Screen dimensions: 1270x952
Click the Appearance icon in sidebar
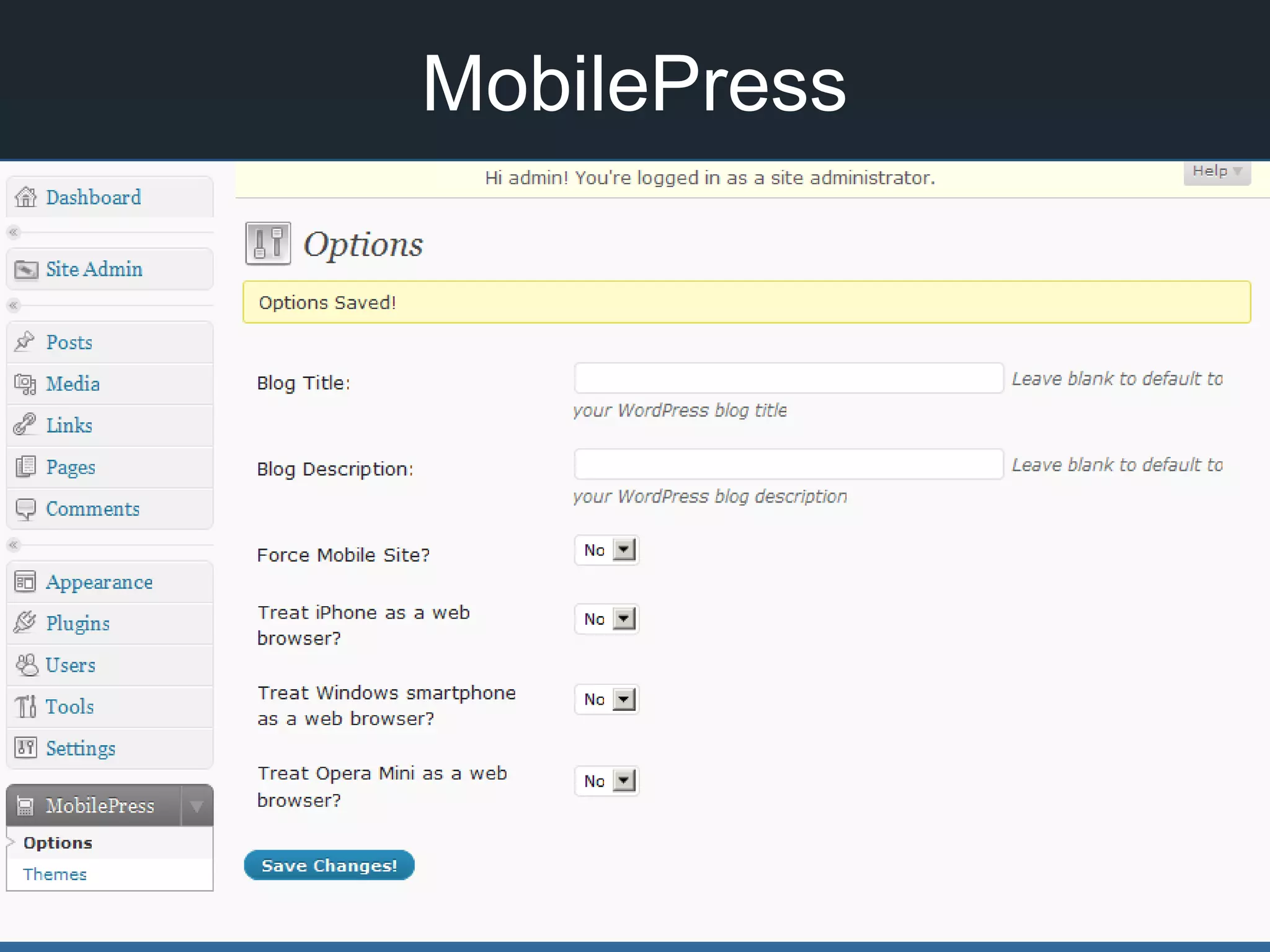25,582
